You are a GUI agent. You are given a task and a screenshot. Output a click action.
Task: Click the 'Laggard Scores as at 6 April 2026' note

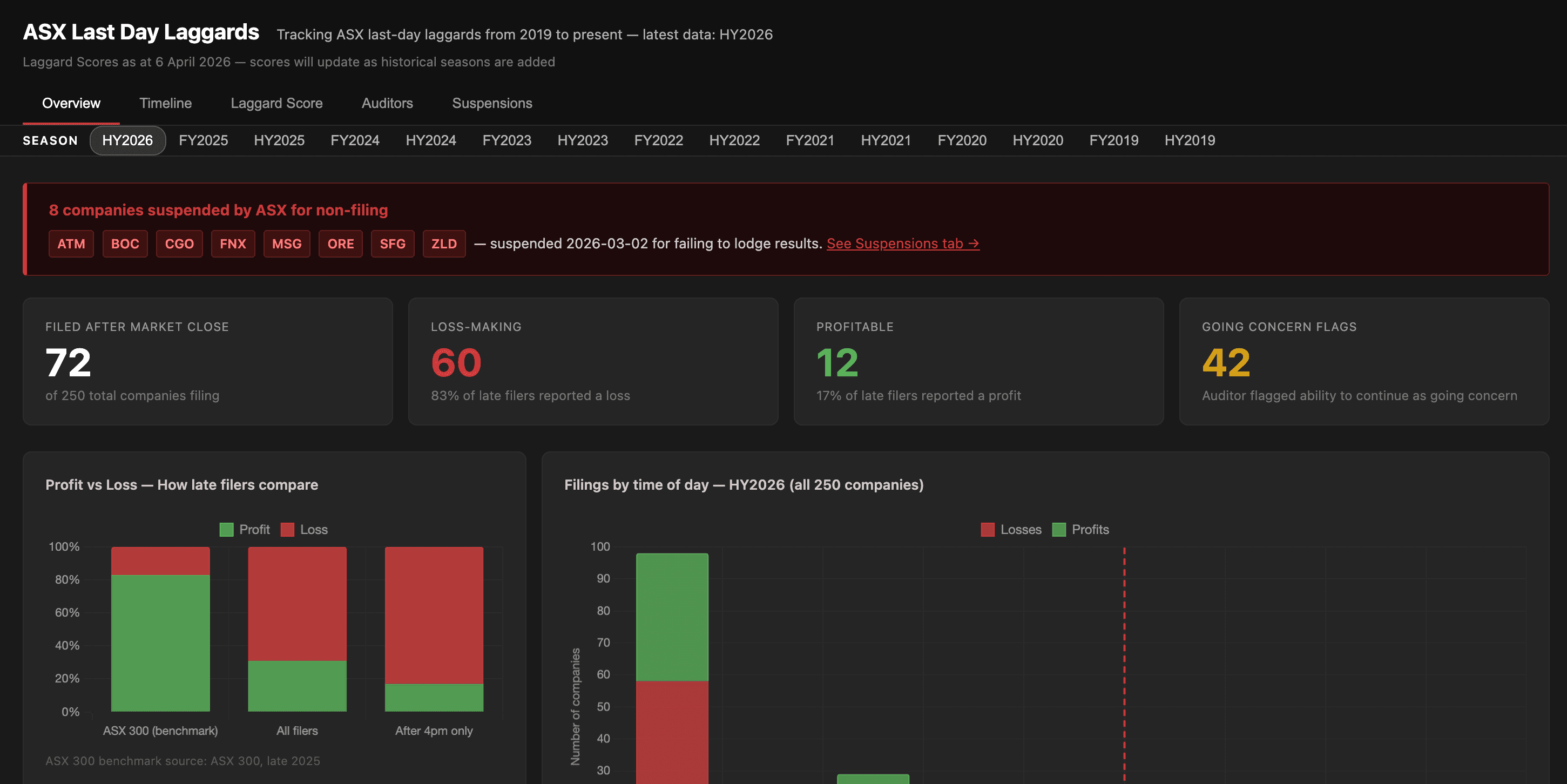pyautogui.click(x=289, y=62)
